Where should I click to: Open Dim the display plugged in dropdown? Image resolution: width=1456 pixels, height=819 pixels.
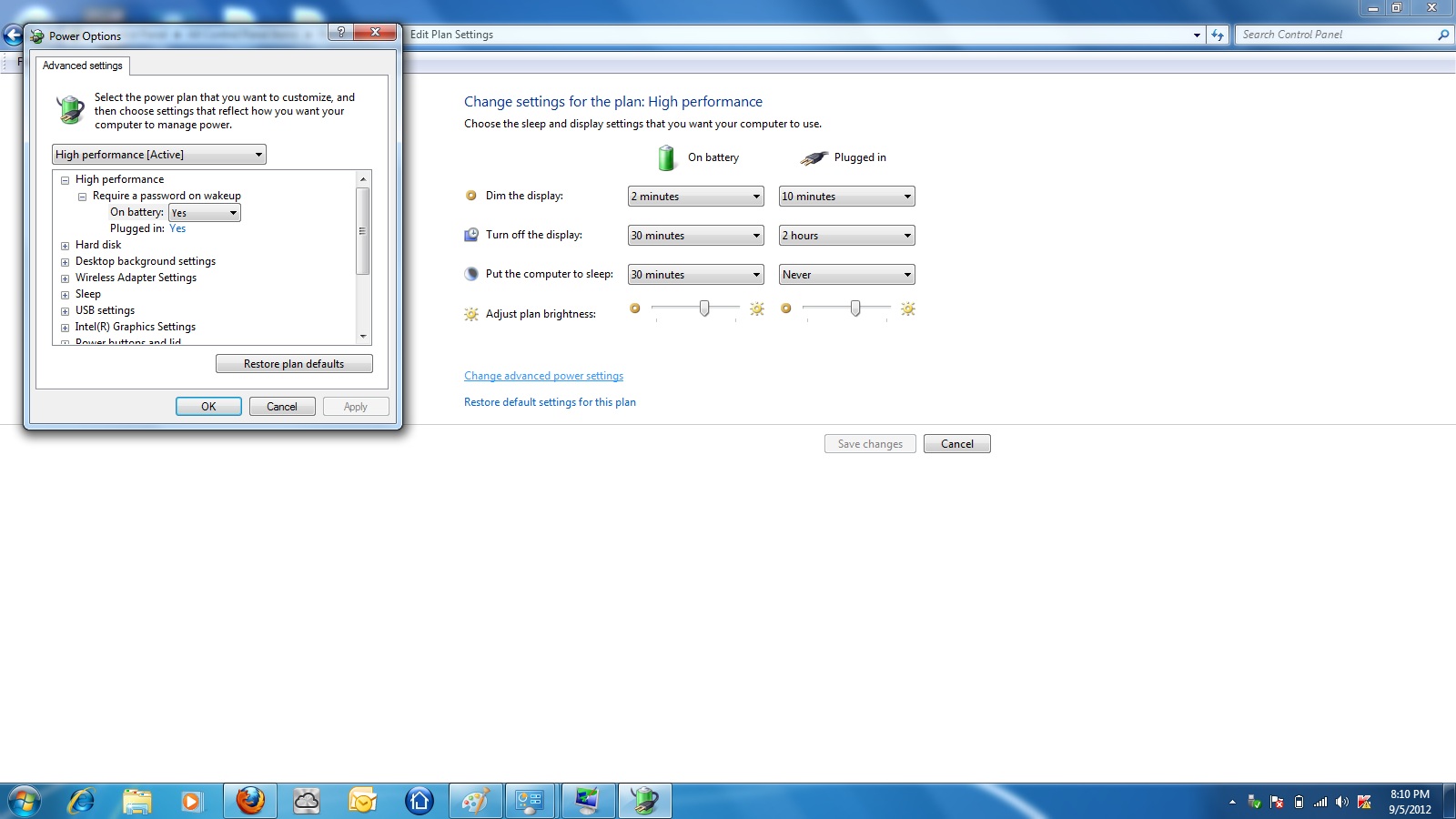pos(847,197)
